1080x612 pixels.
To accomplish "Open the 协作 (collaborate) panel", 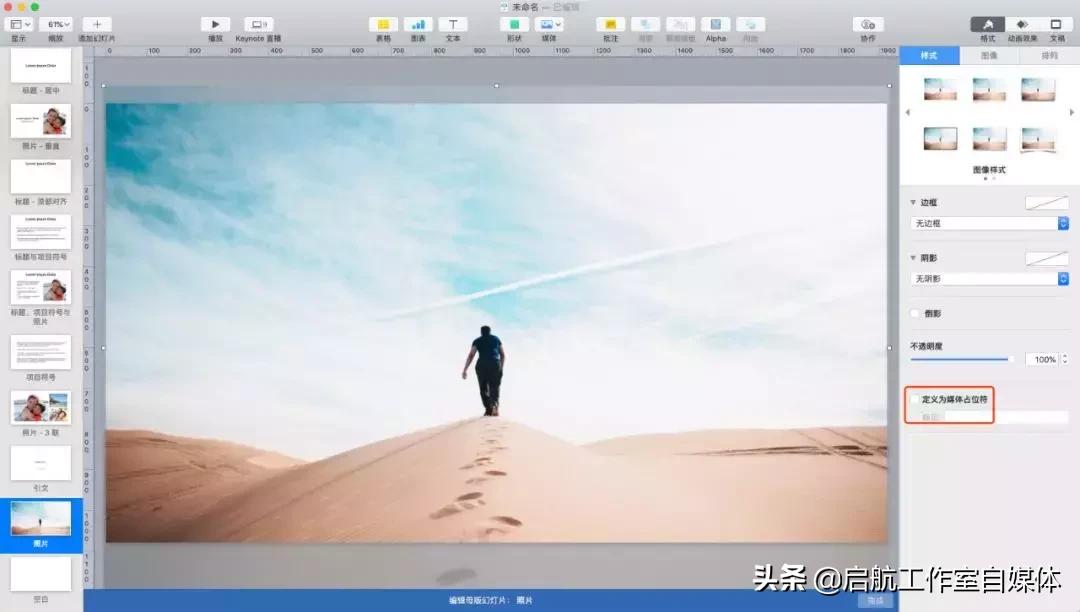I will click(866, 26).
